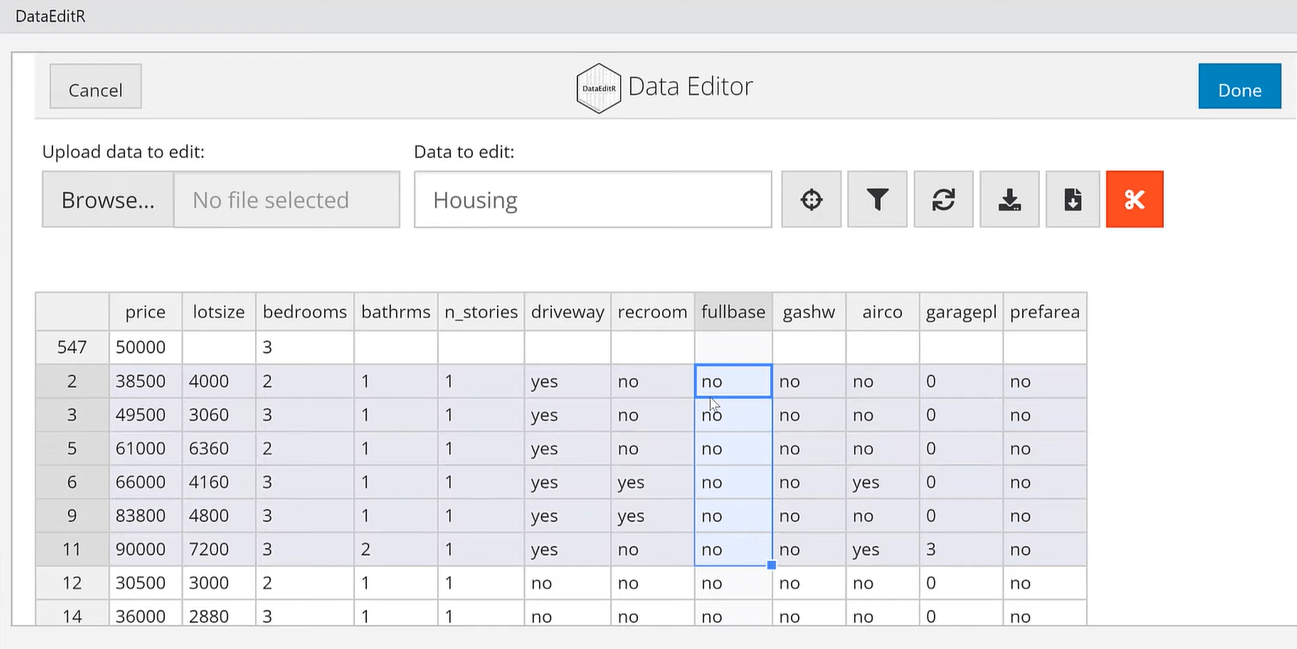Image resolution: width=1297 pixels, height=649 pixels.
Task: Select row header 547
Action: [x=72, y=347]
